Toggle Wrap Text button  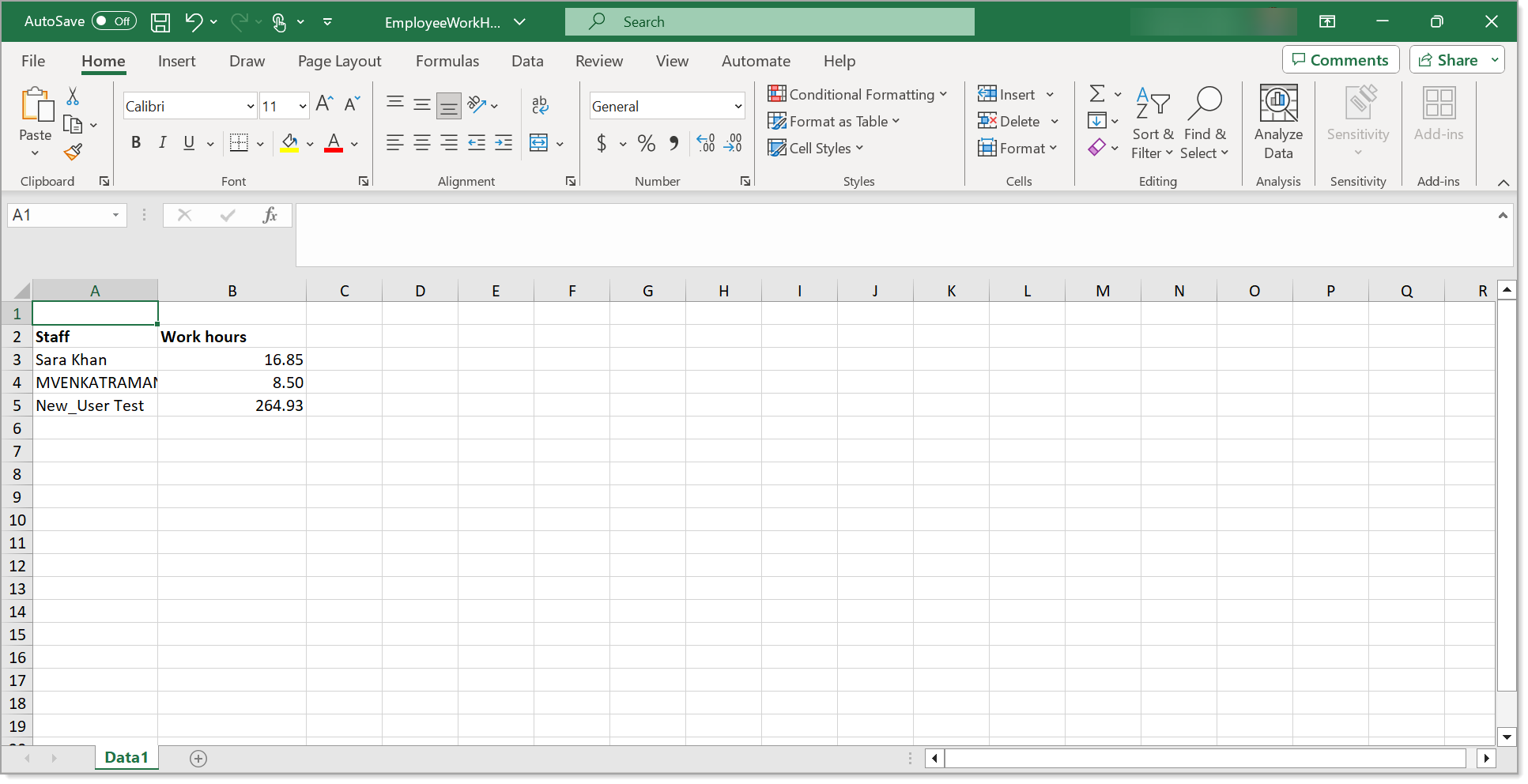click(540, 104)
